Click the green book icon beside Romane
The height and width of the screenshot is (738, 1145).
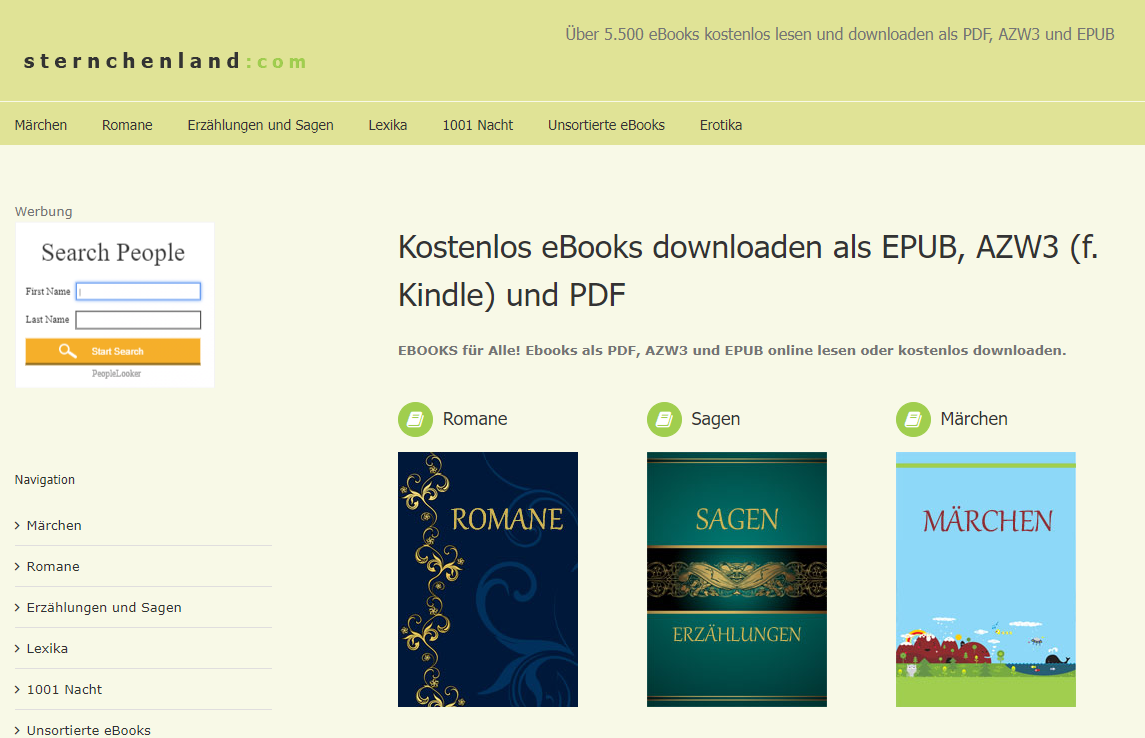[415, 420]
